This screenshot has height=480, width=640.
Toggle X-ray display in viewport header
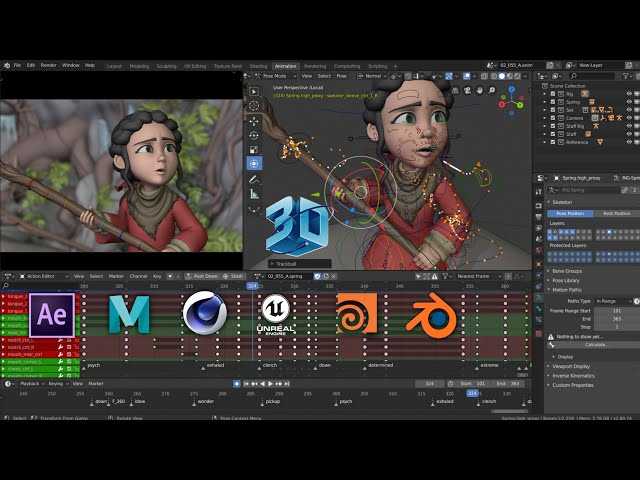[484, 76]
